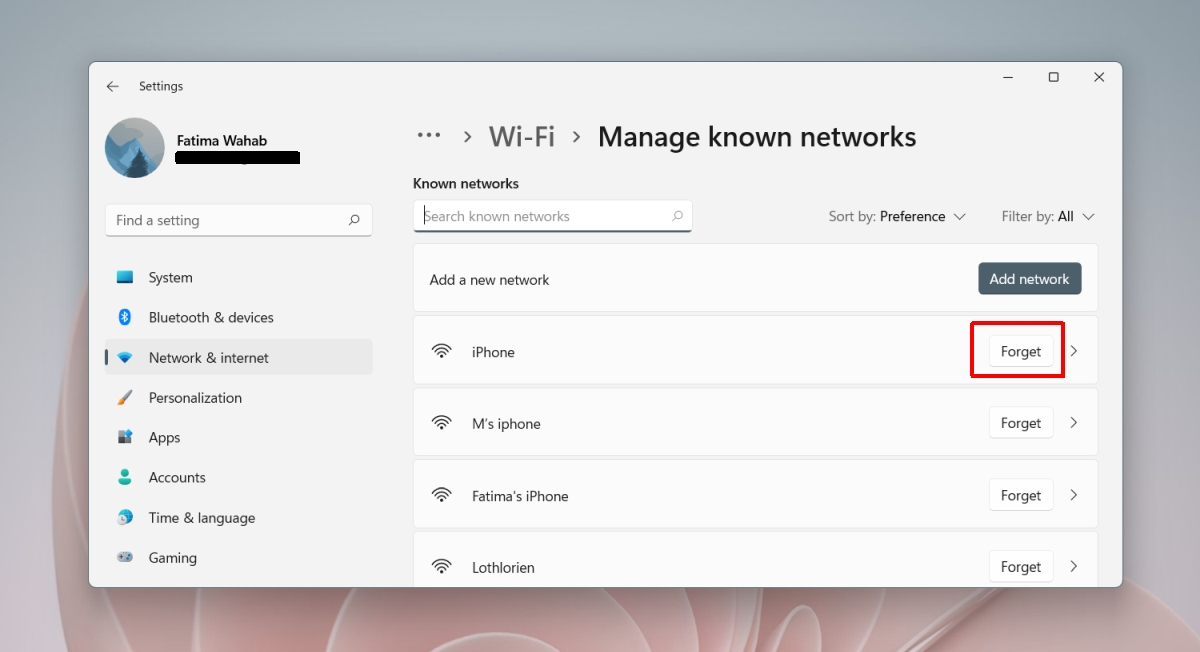1200x652 pixels.
Task: Click the Network & internet globe icon
Action: click(x=125, y=357)
